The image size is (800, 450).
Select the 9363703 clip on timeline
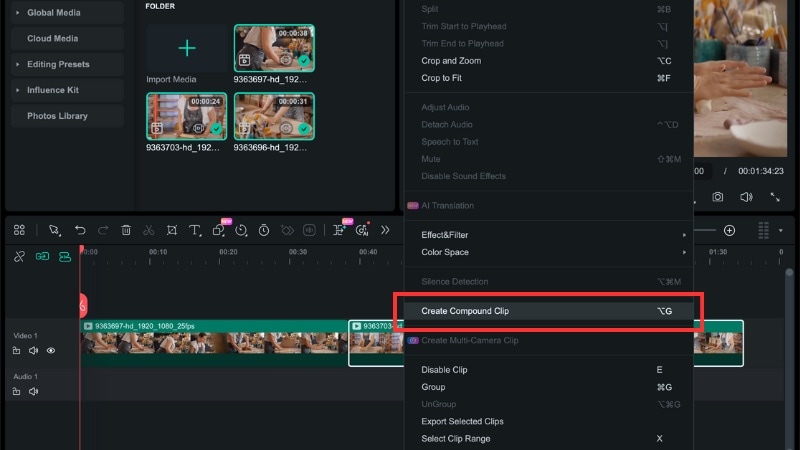pos(377,343)
